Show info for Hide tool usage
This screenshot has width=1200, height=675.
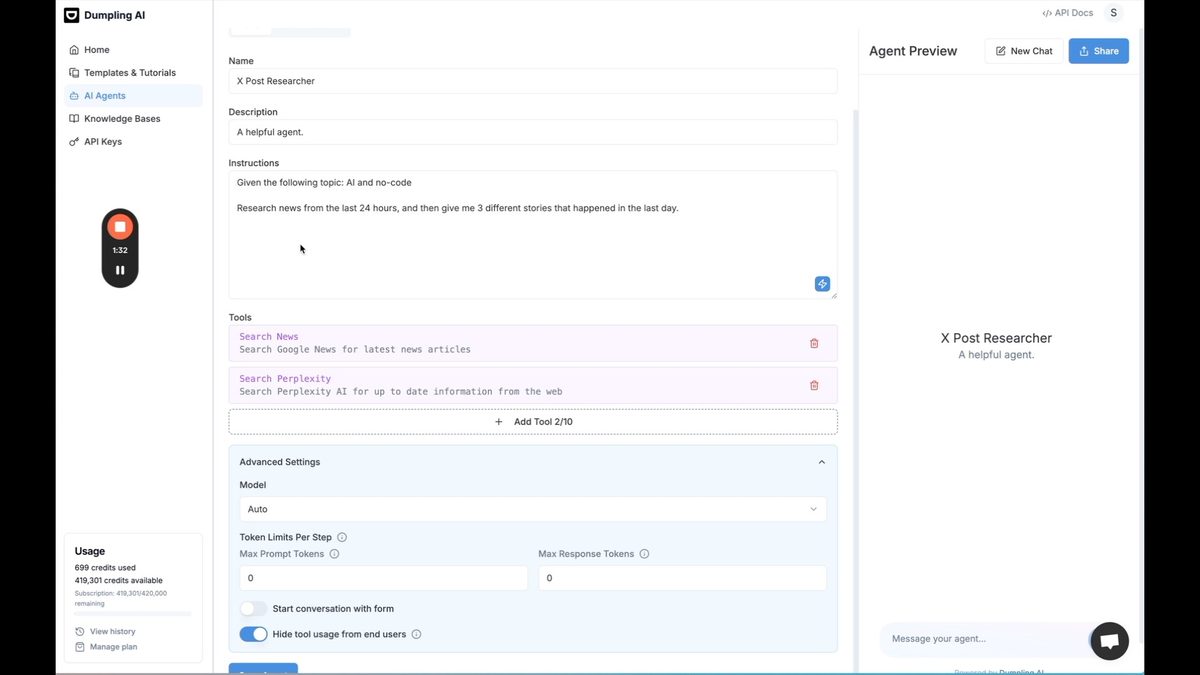pyautogui.click(x=416, y=634)
